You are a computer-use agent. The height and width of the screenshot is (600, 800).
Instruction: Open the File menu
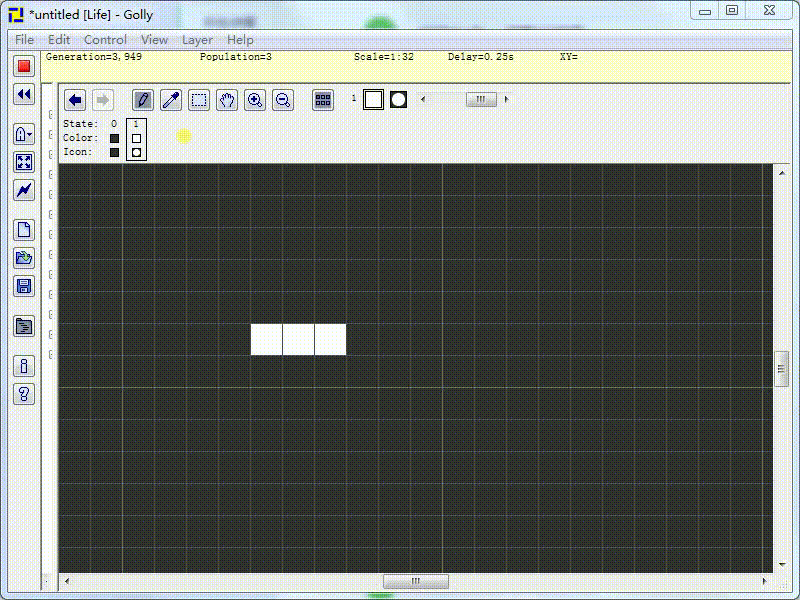pyautogui.click(x=24, y=40)
